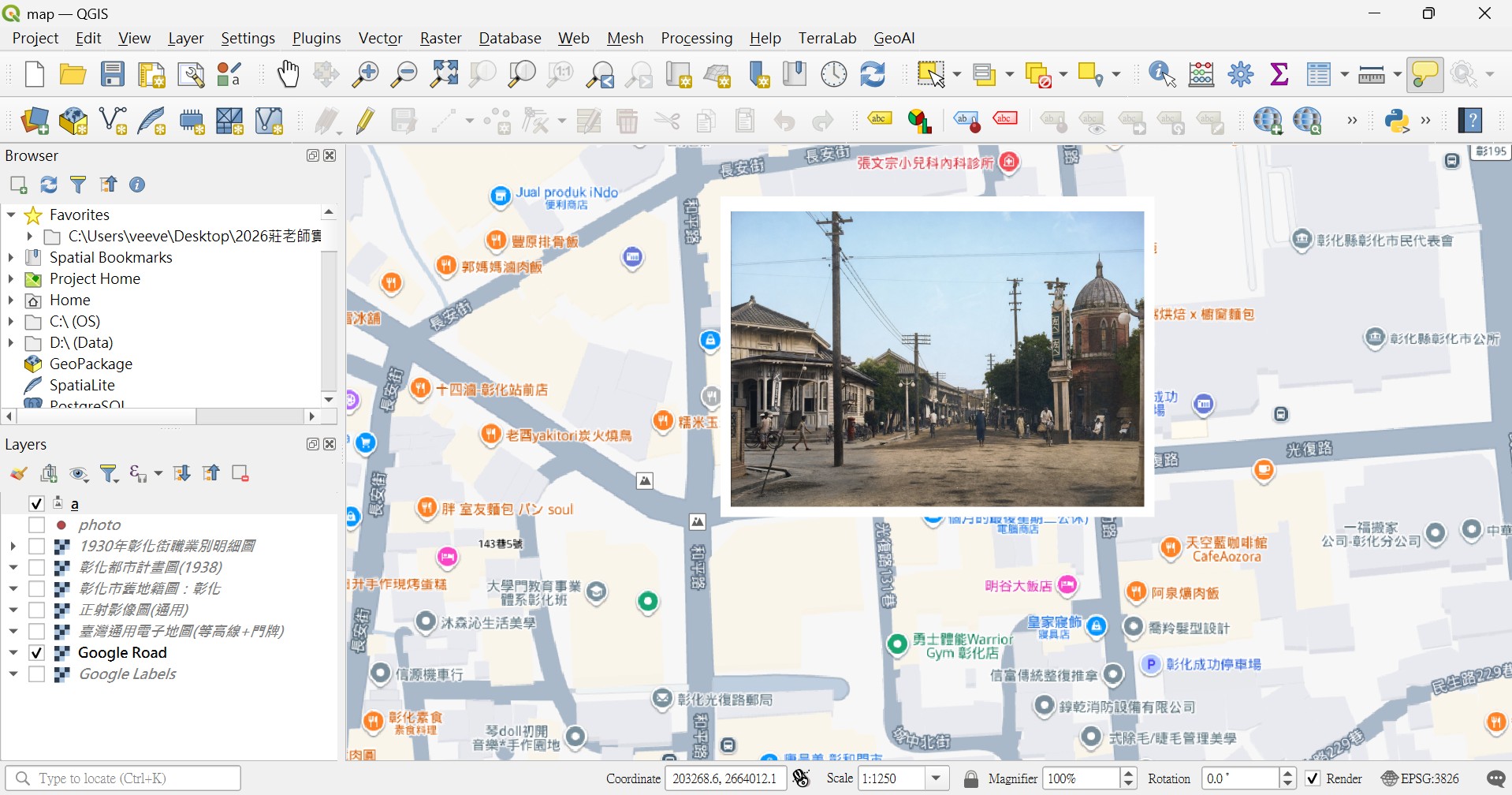
Task: Toggle the Render checkbox in status bar
Action: coord(1313,779)
